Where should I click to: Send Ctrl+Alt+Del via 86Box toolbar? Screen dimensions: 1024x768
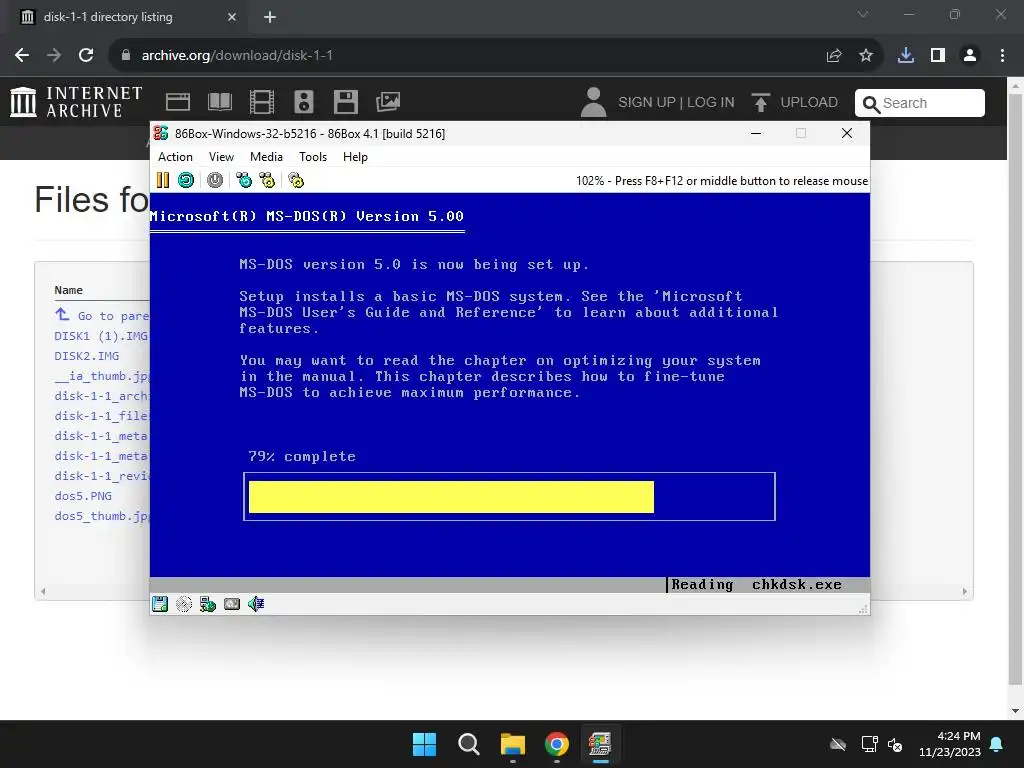(244, 180)
